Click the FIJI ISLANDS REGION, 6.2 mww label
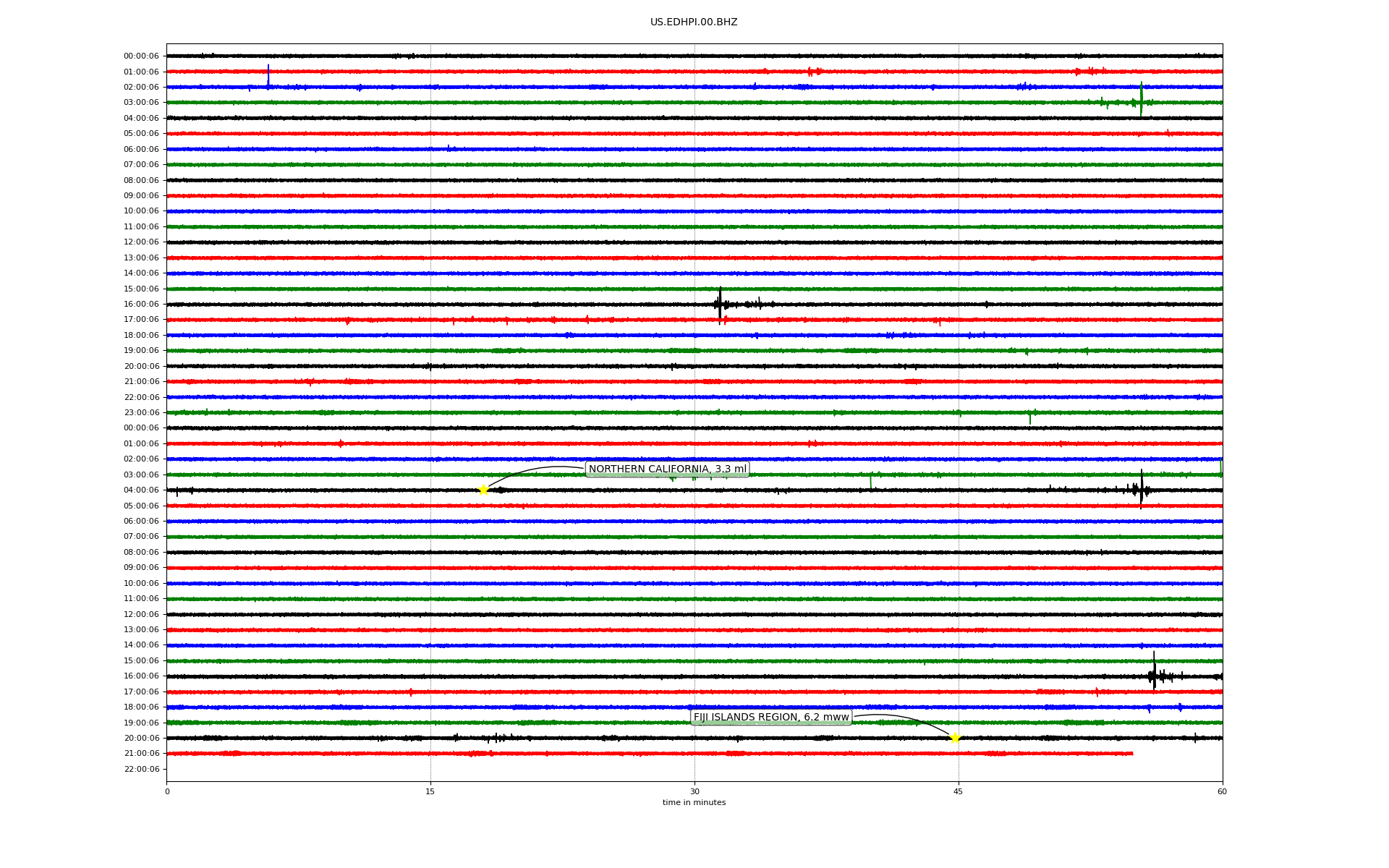This screenshot has height=868, width=1389. [771, 718]
